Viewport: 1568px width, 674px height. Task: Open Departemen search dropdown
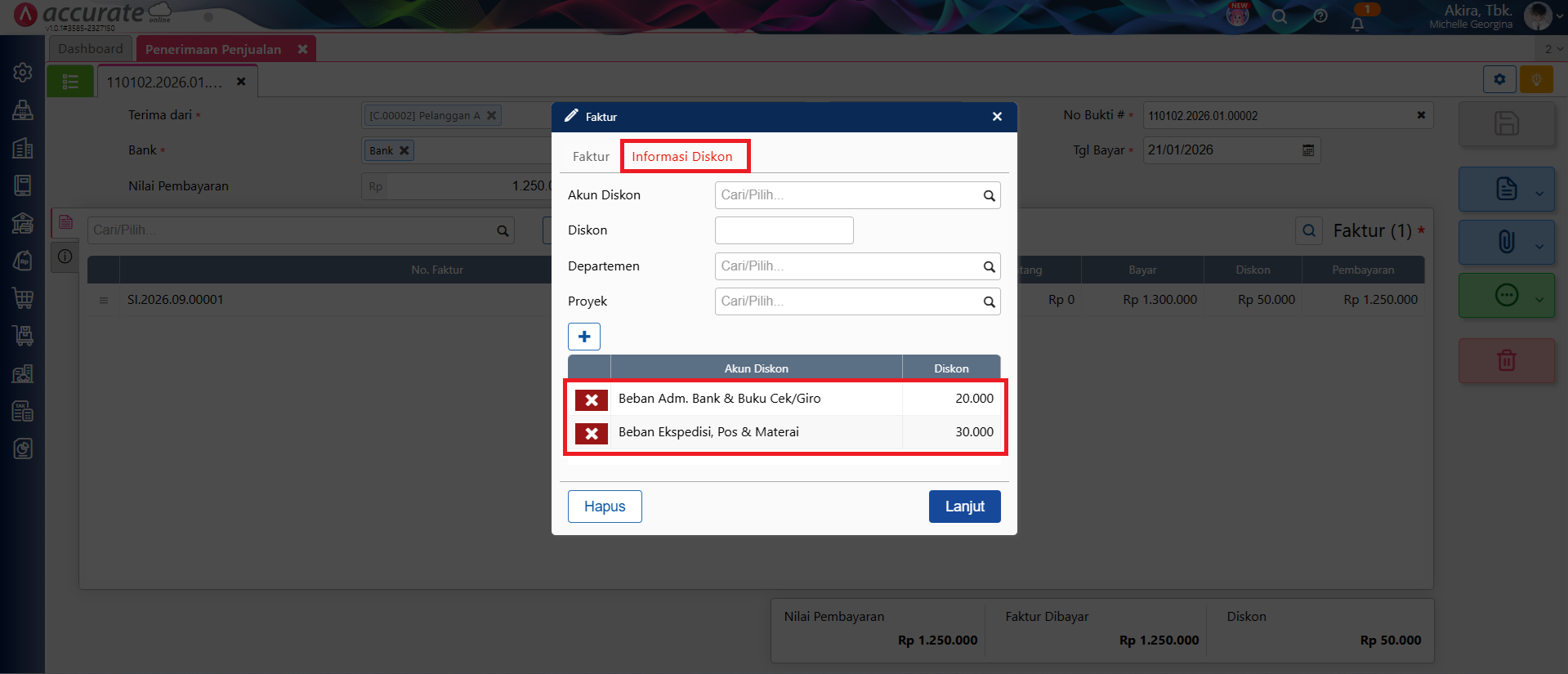click(989, 266)
